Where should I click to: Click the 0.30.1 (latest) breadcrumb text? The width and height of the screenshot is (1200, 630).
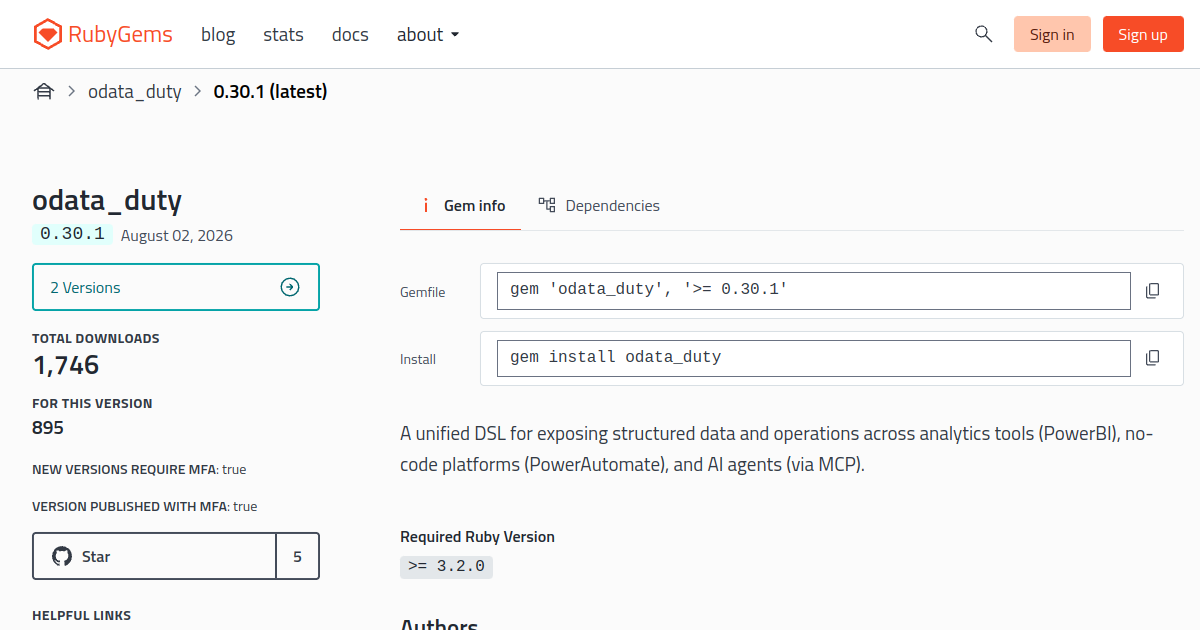pos(271,91)
